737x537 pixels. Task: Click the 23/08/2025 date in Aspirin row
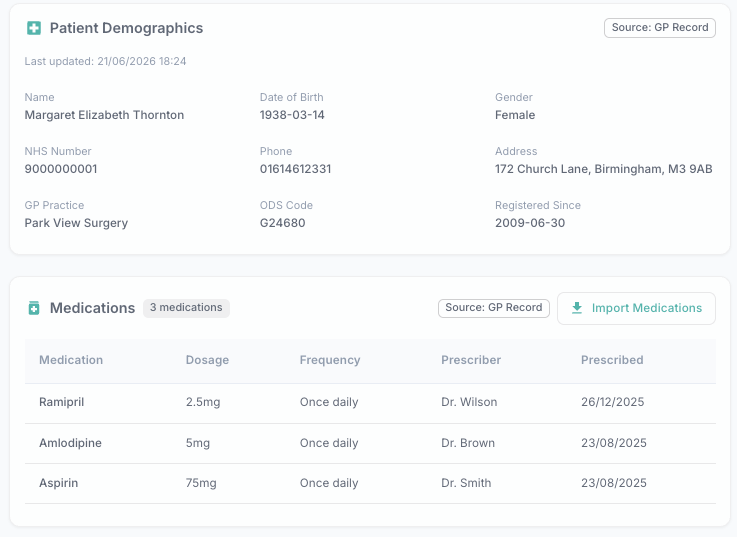(x=614, y=483)
